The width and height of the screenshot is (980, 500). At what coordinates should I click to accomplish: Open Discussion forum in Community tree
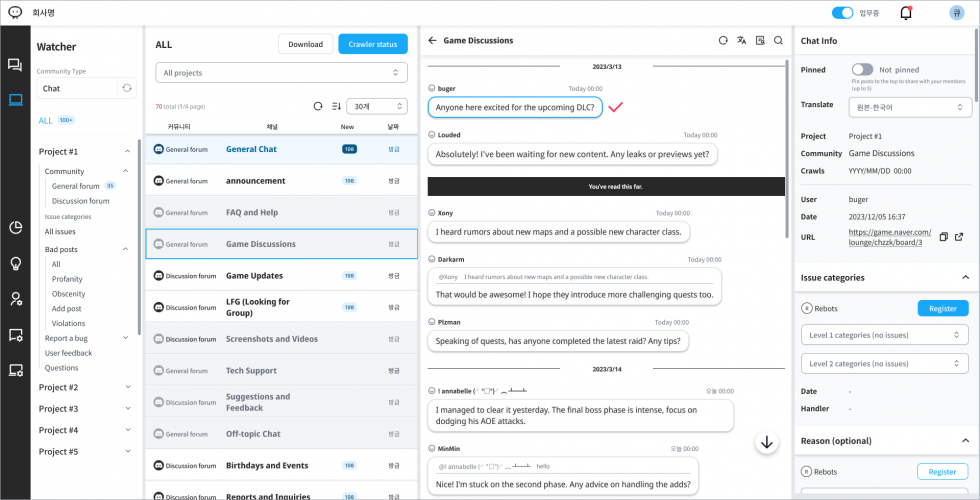[x=81, y=201]
